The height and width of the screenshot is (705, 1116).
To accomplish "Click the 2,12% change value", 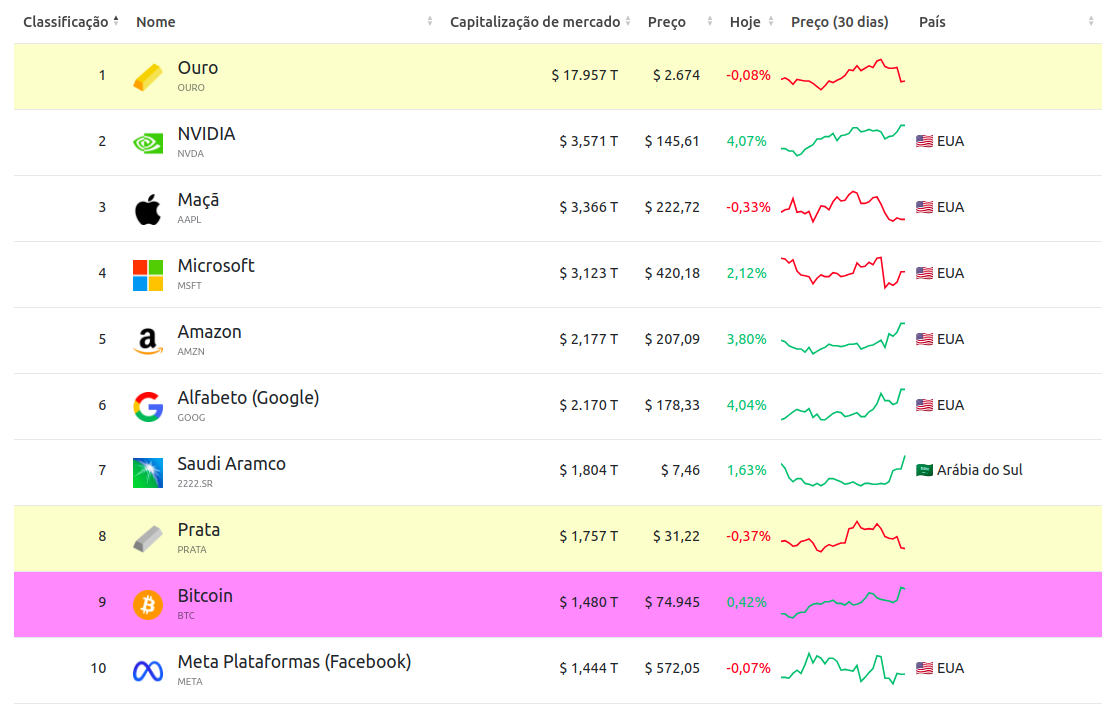I will pyautogui.click(x=747, y=273).
